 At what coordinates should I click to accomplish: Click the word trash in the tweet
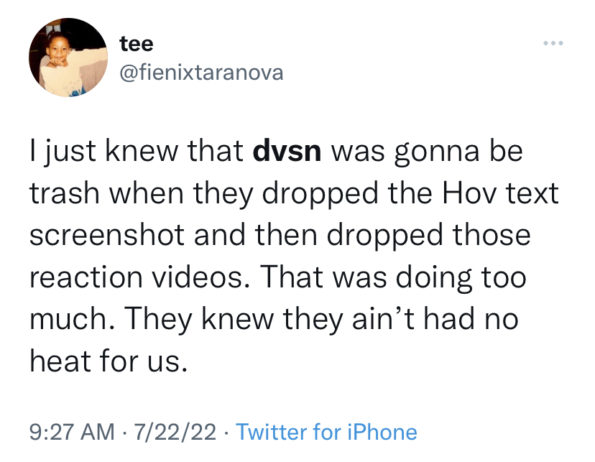[x=66, y=193]
